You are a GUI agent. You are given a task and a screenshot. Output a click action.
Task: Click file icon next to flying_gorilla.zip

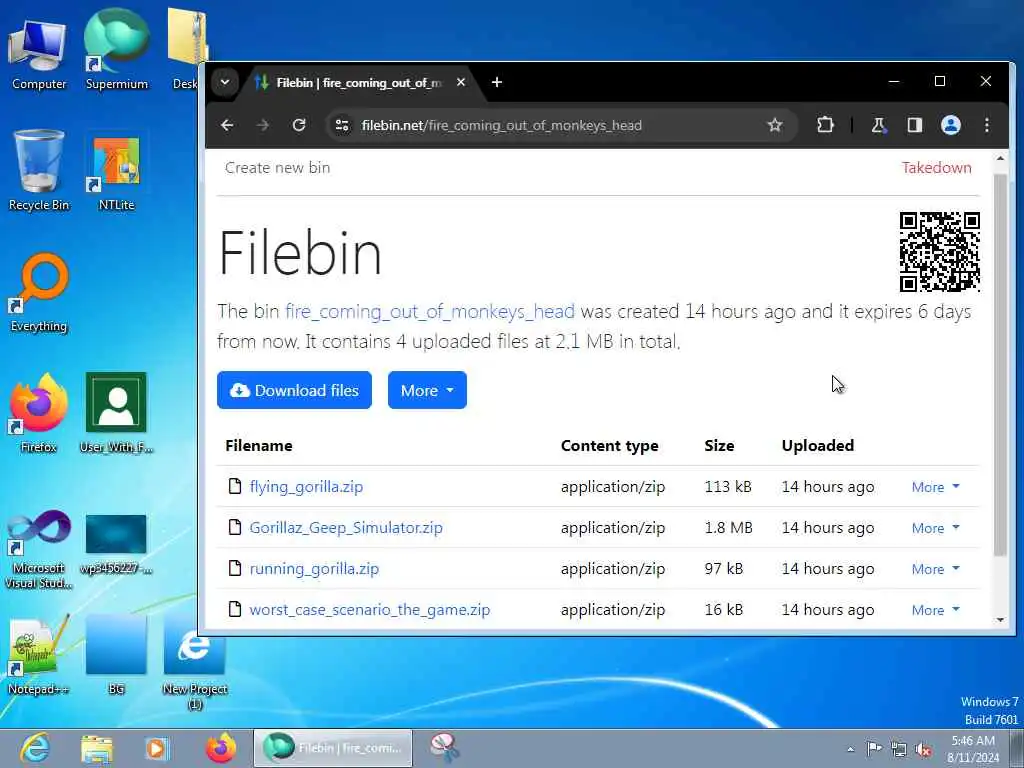click(235, 486)
